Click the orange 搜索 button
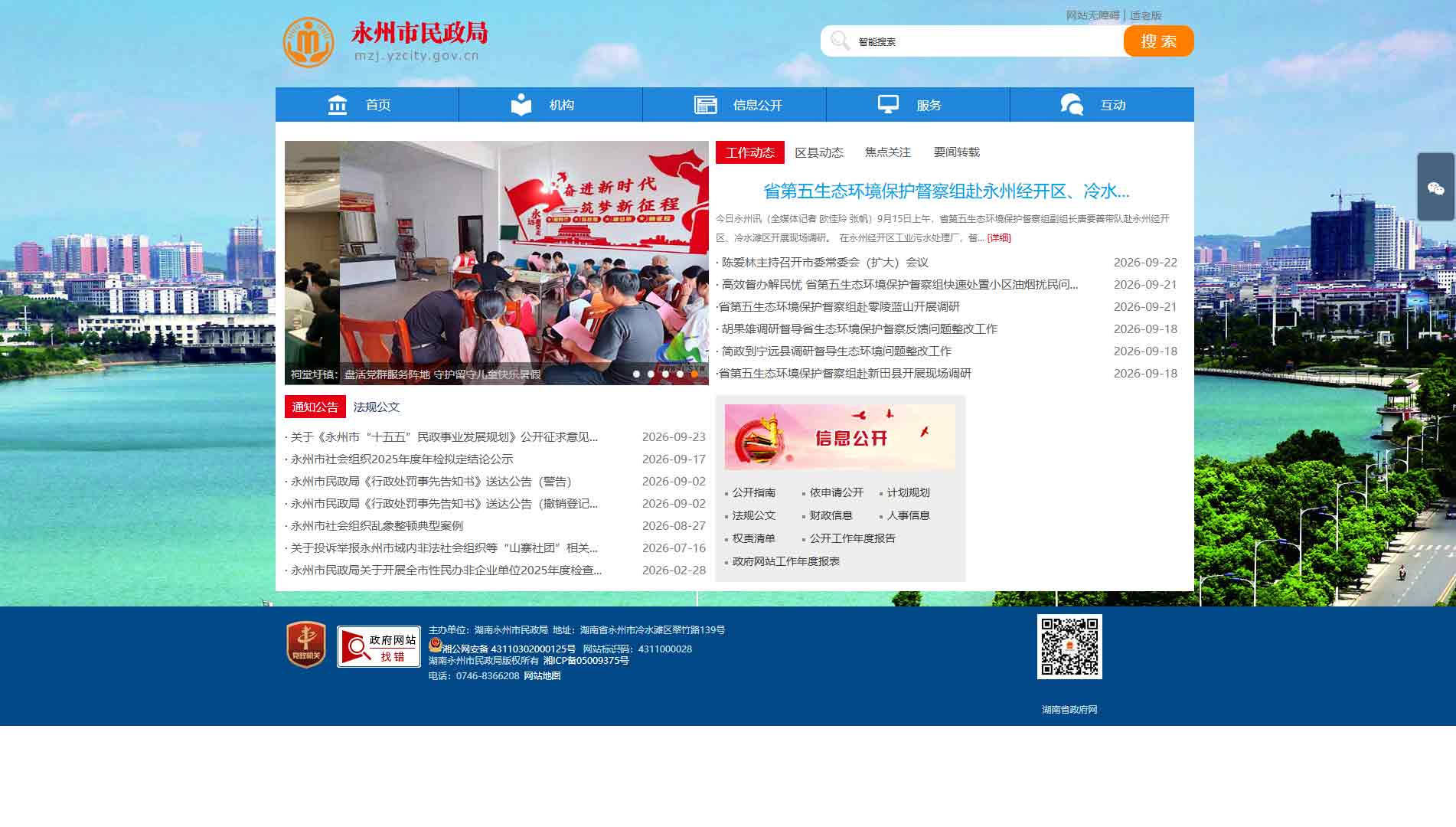Image resolution: width=1456 pixels, height=827 pixels. (1158, 41)
